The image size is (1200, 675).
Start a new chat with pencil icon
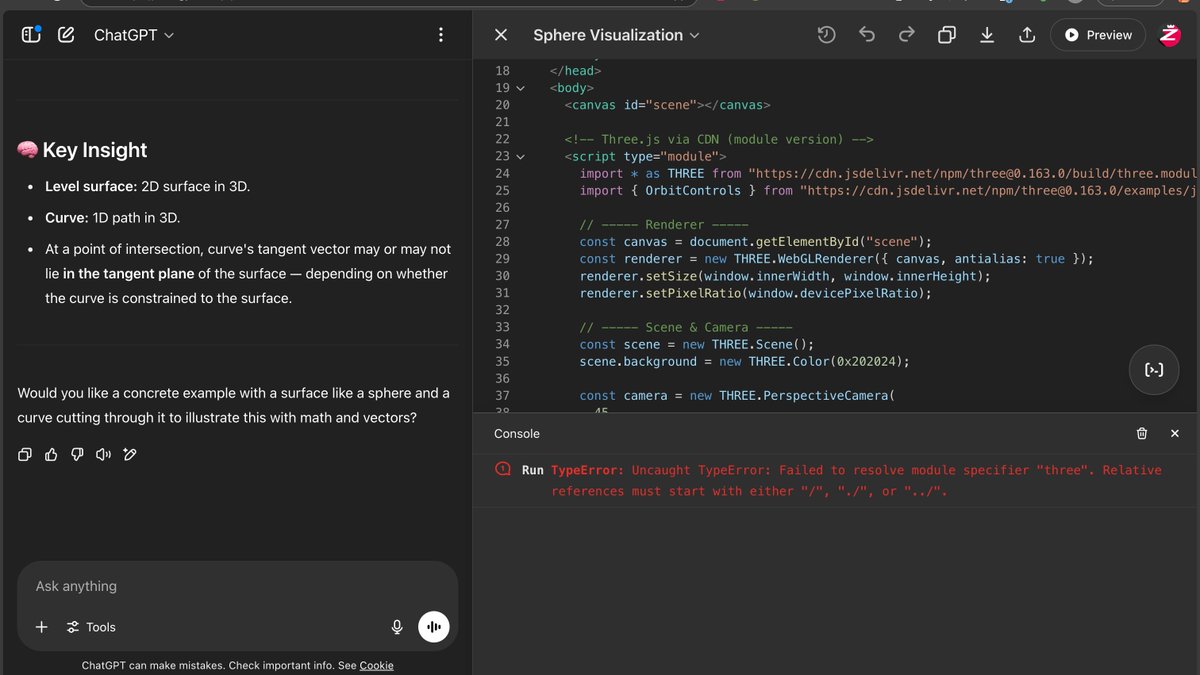[66, 35]
